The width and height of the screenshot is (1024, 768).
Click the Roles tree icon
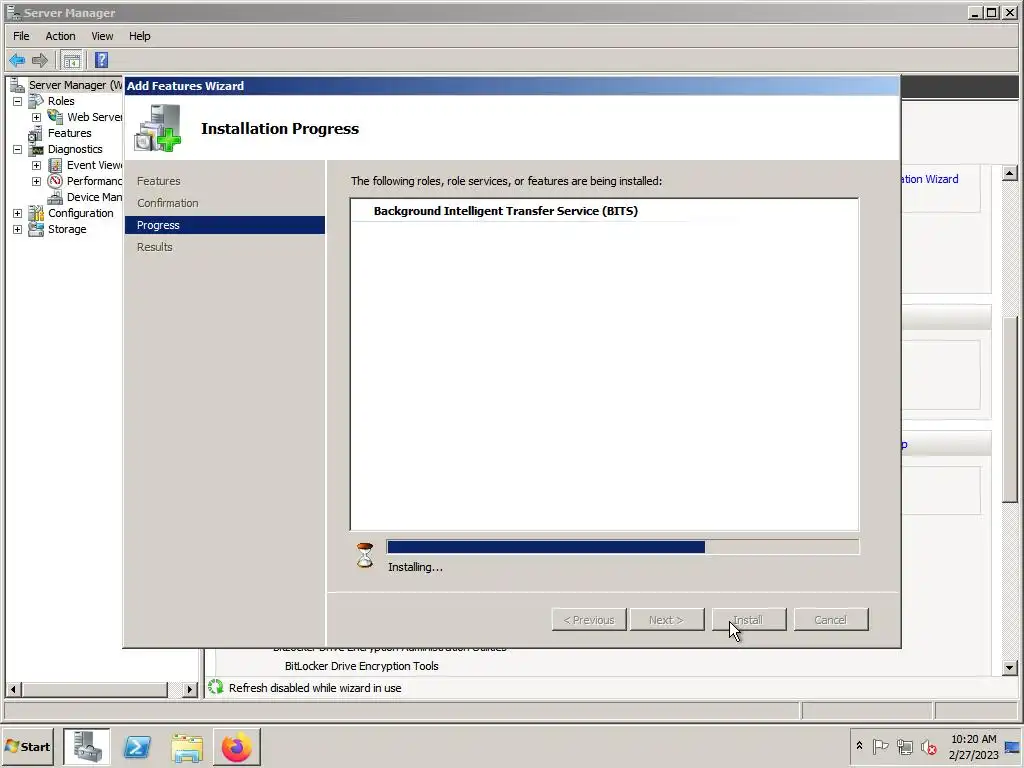coord(37,101)
